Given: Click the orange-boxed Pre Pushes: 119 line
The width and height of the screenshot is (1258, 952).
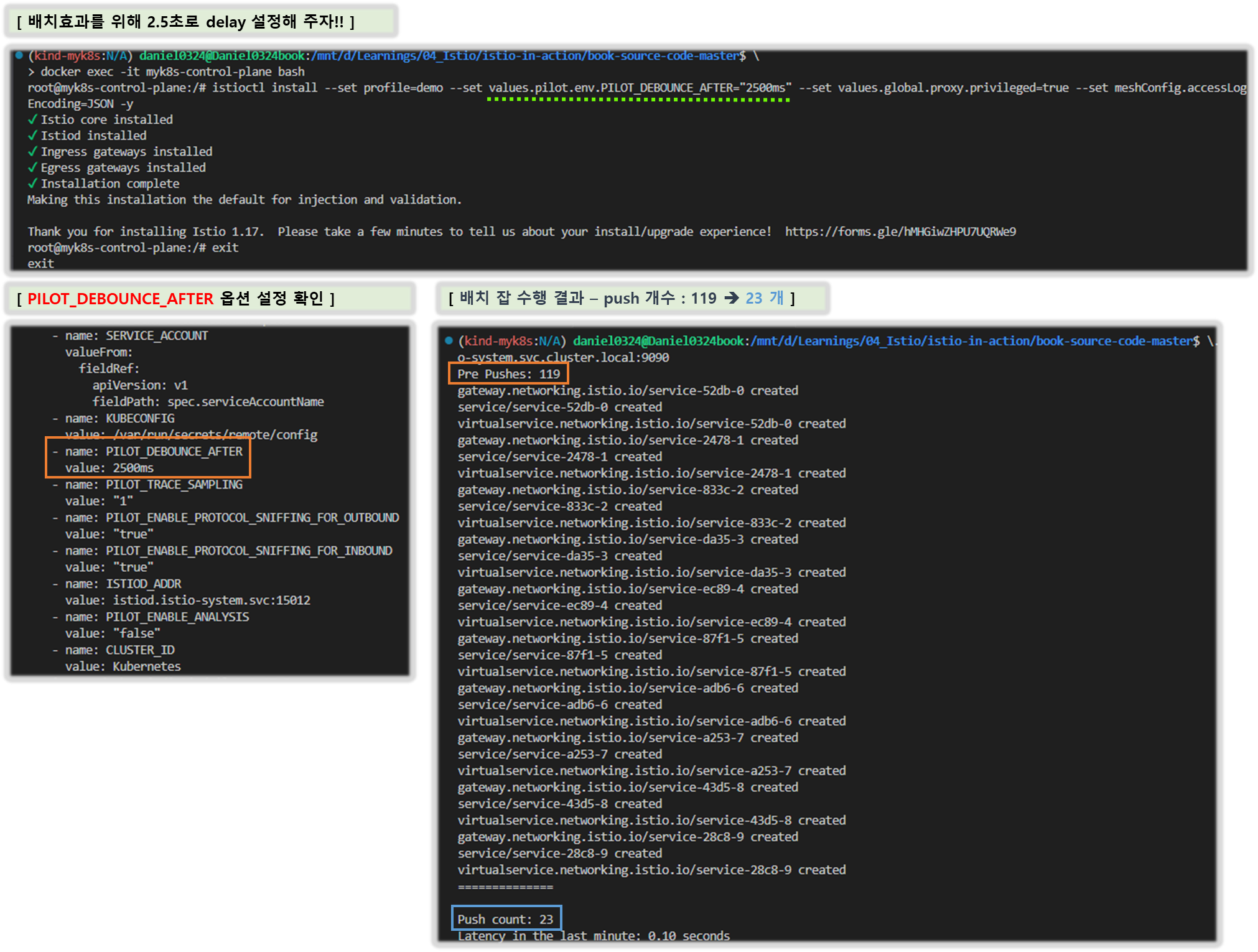Looking at the screenshot, I should [508, 374].
